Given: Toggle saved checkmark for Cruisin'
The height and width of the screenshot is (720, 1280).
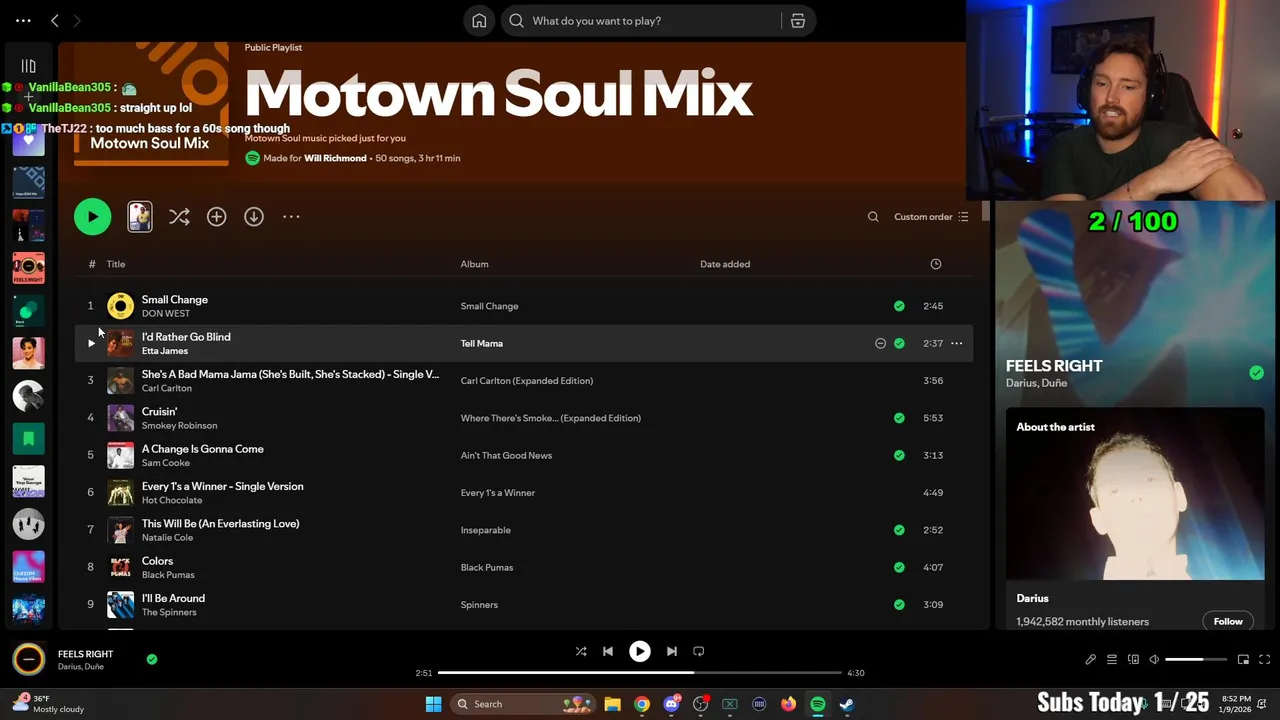Looking at the screenshot, I should click(x=899, y=418).
